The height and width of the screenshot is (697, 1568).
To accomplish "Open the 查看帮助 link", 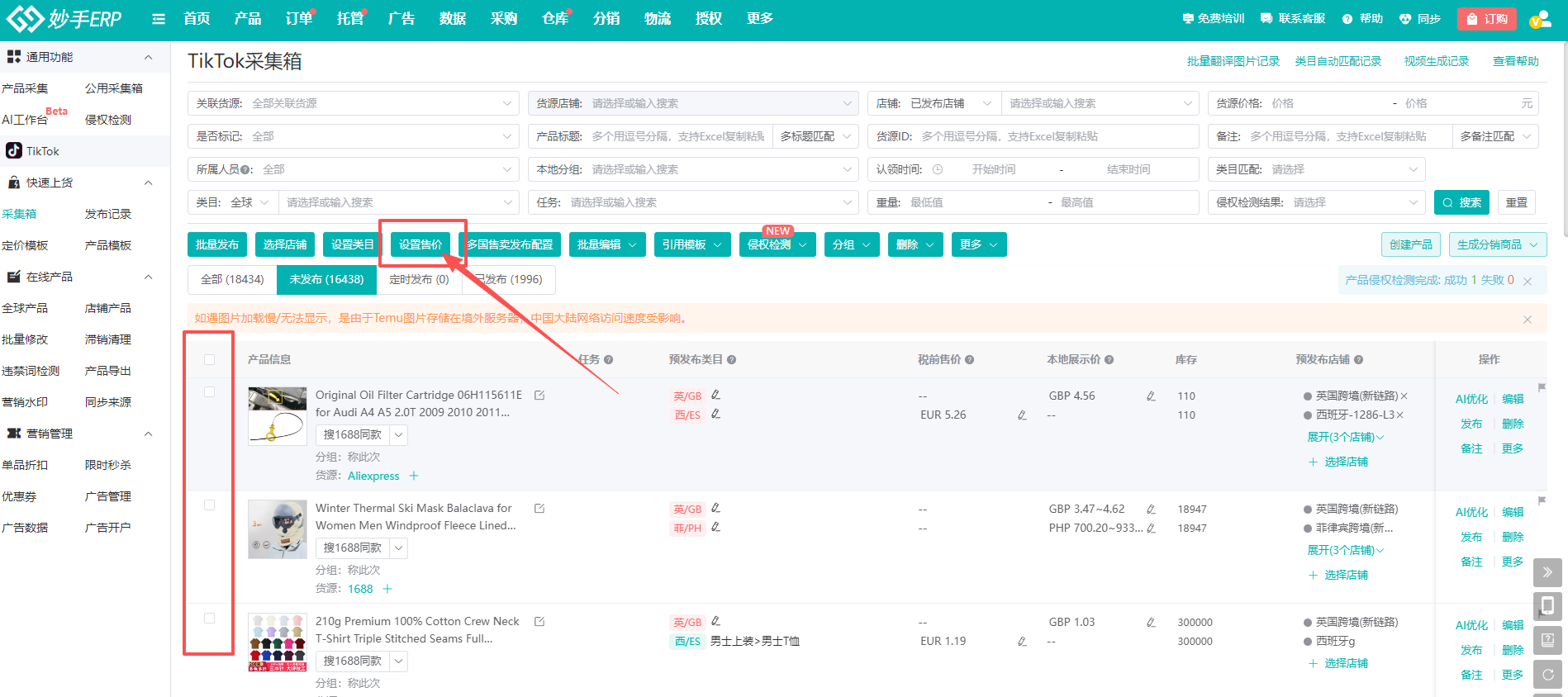I will click(x=1515, y=61).
